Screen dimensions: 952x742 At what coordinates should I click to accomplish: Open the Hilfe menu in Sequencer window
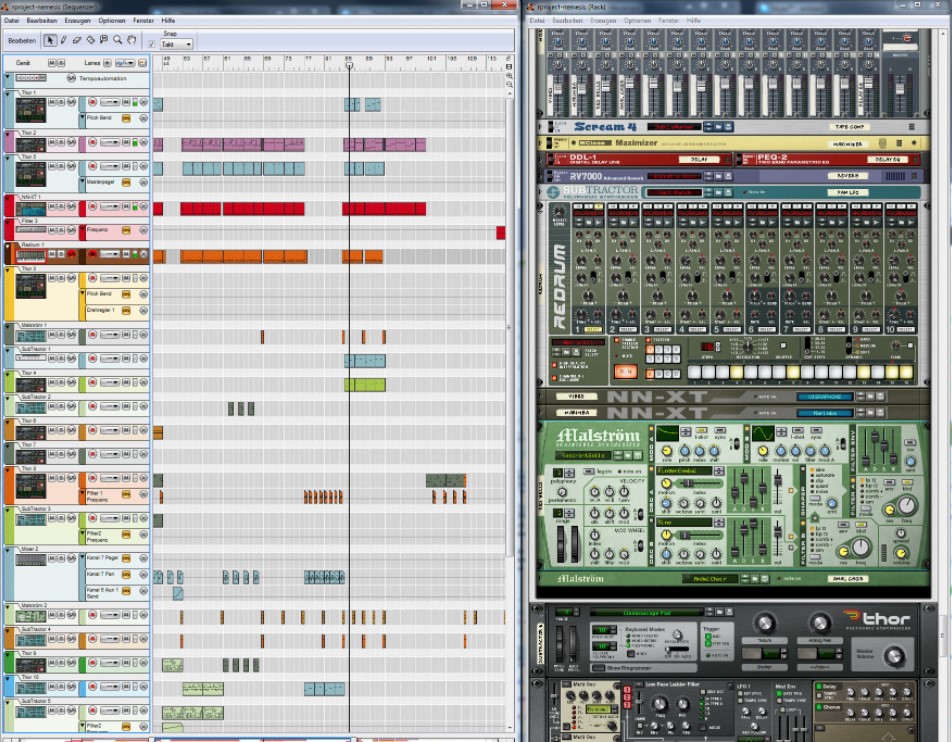pyautogui.click(x=168, y=20)
